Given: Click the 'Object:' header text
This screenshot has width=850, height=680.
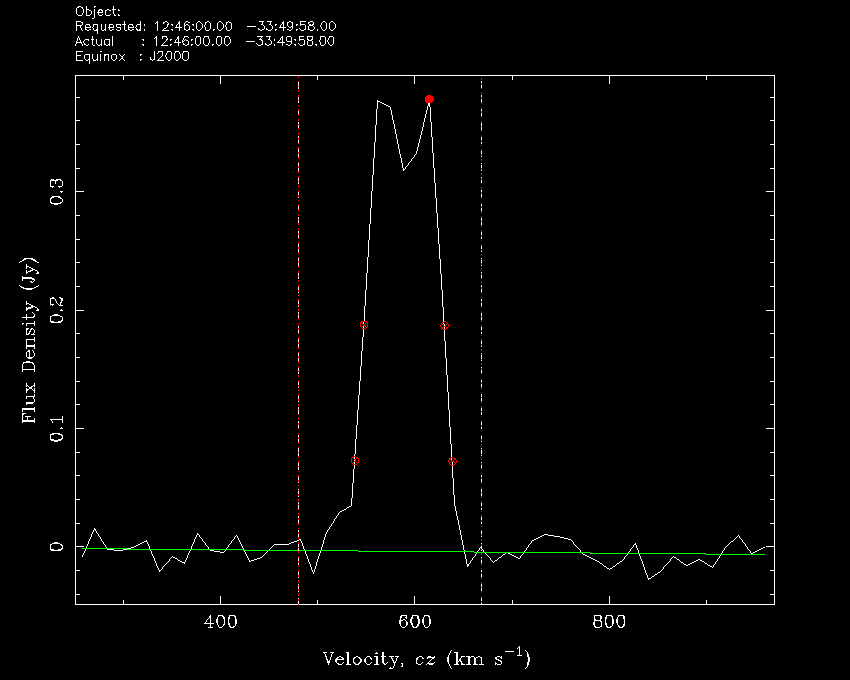Looking at the screenshot, I should click(98, 11).
